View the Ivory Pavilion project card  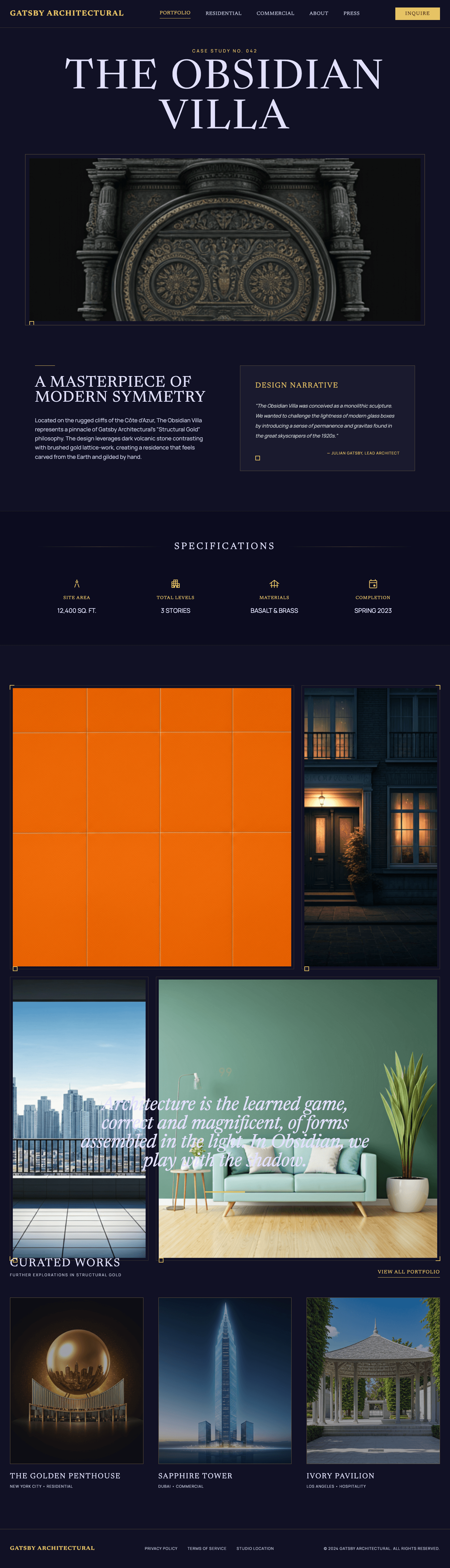click(373, 1380)
